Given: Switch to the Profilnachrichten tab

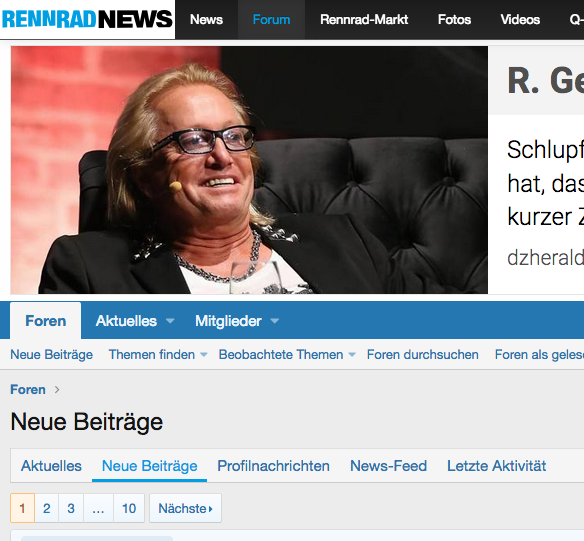Looking at the screenshot, I should [x=273, y=466].
